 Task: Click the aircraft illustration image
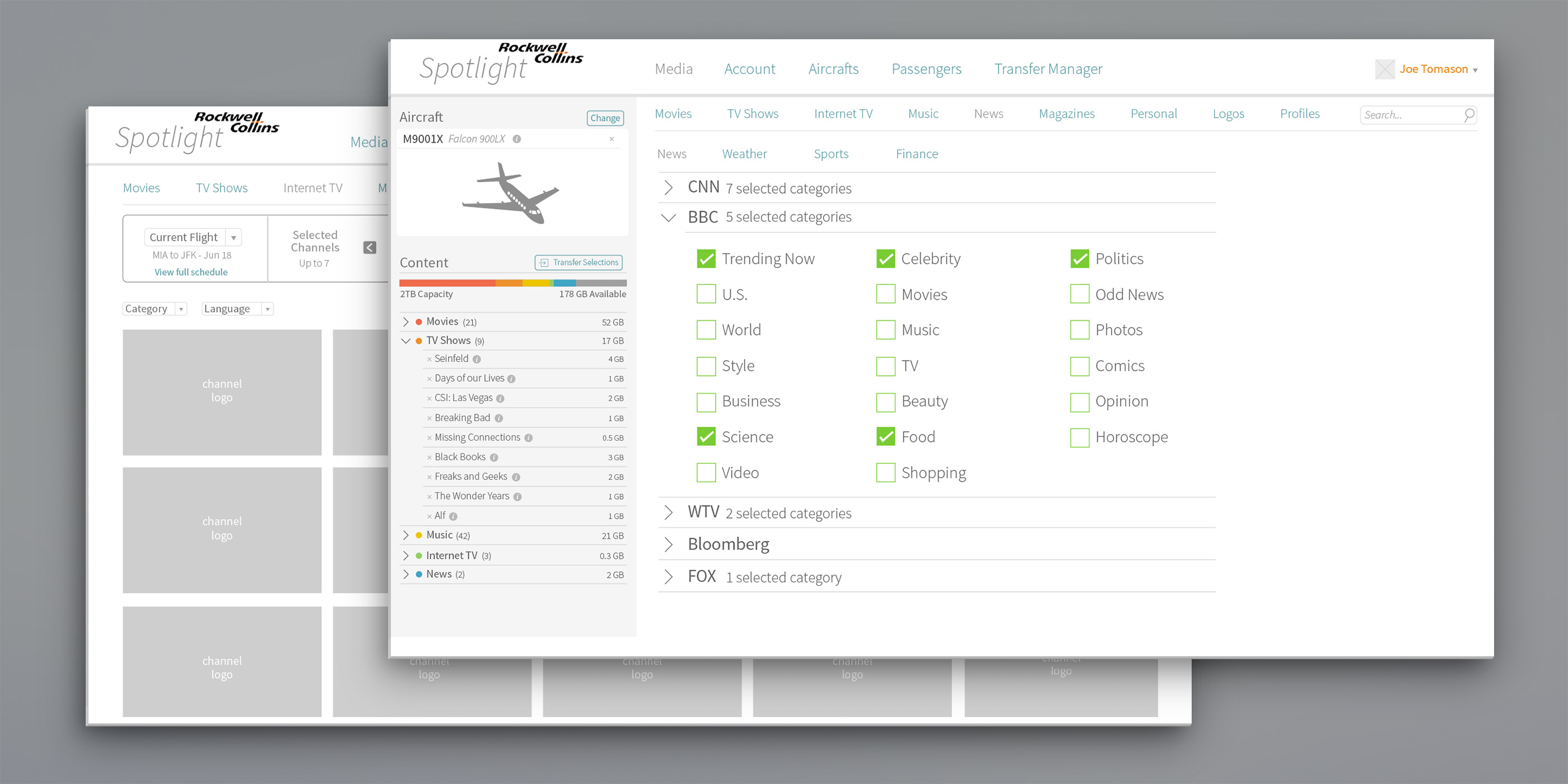pos(510,193)
